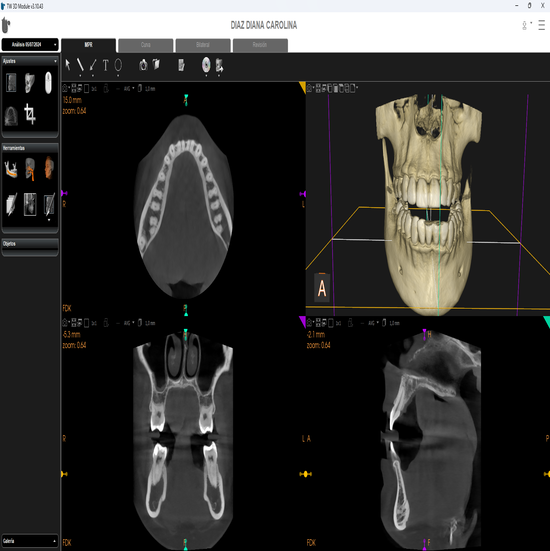Open the hamburger menu button
Image resolution: width=550 pixels, height=551 pixels.
tap(542, 25)
